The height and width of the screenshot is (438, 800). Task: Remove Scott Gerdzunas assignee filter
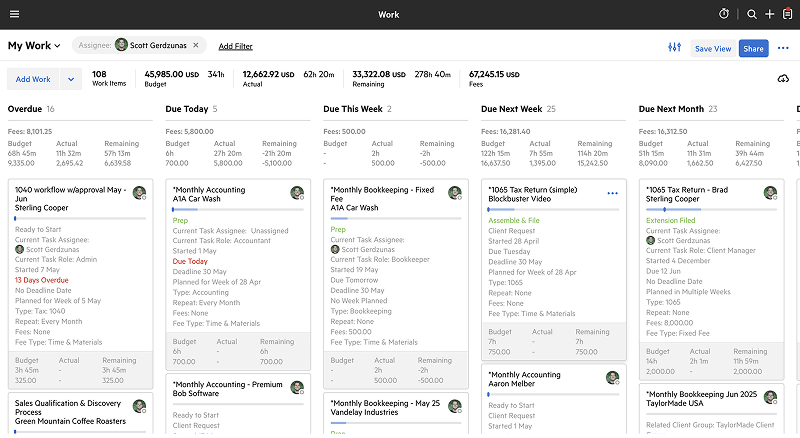coord(196,45)
